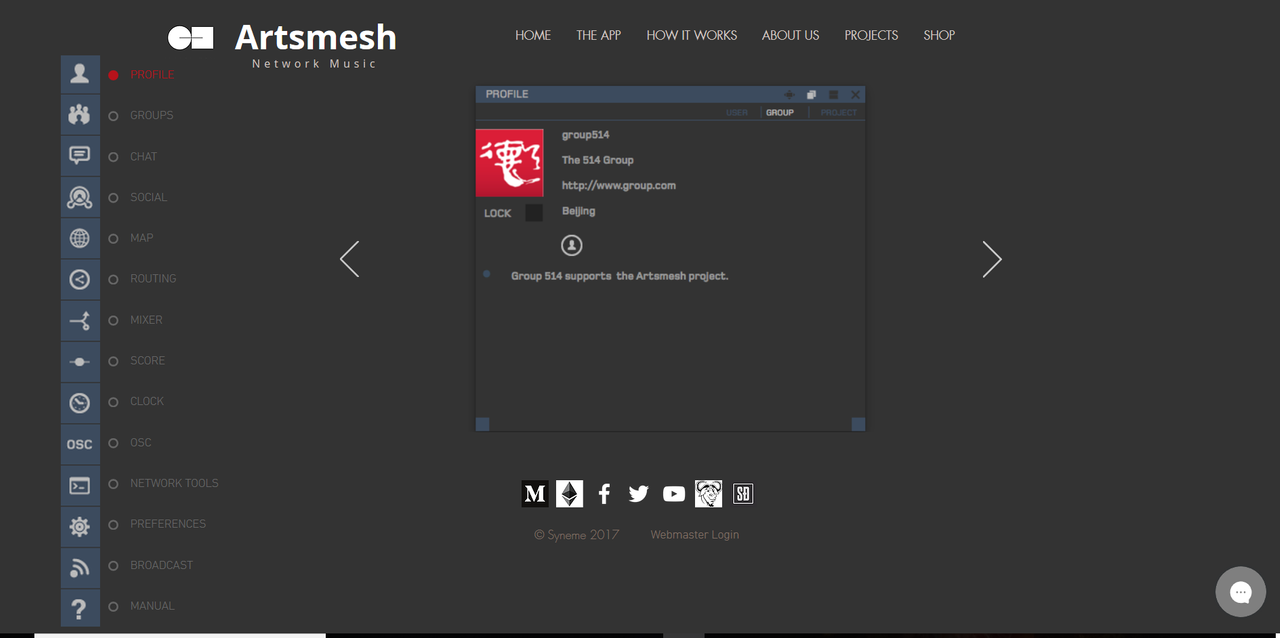The image size is (1280, 638).
Task: Click the Clock icon in sidebar
Action: [x=80, y=402]
